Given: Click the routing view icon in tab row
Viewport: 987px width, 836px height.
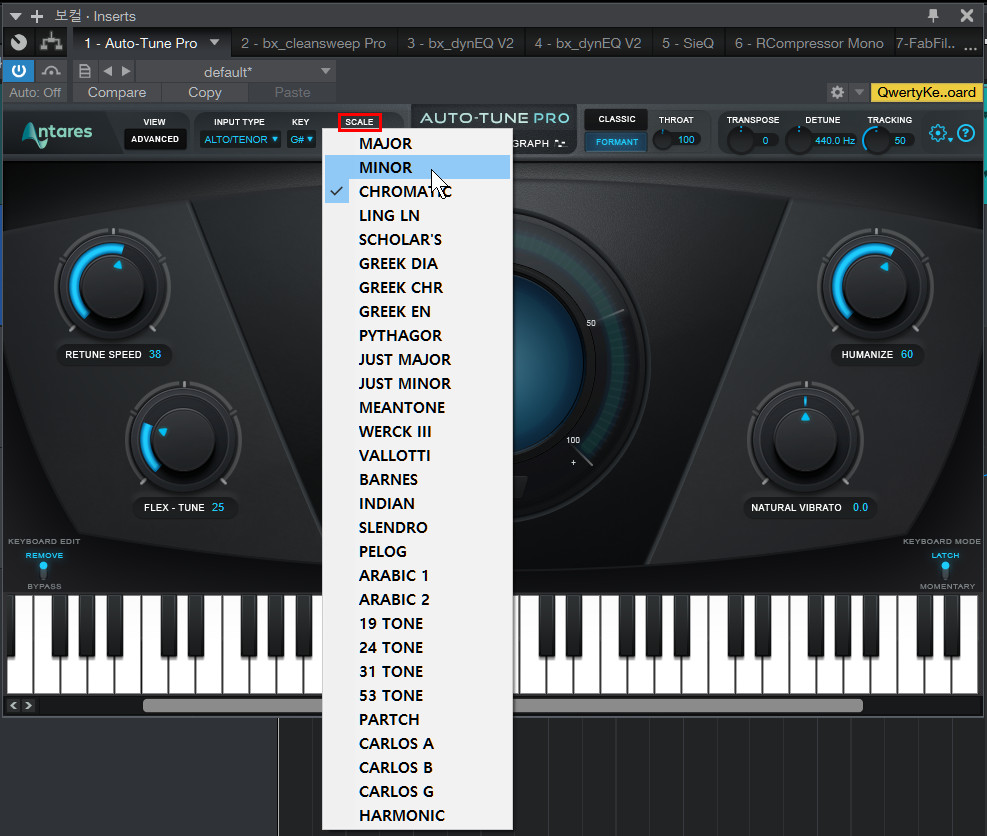Looking at the screenshot, I should 51,43.
